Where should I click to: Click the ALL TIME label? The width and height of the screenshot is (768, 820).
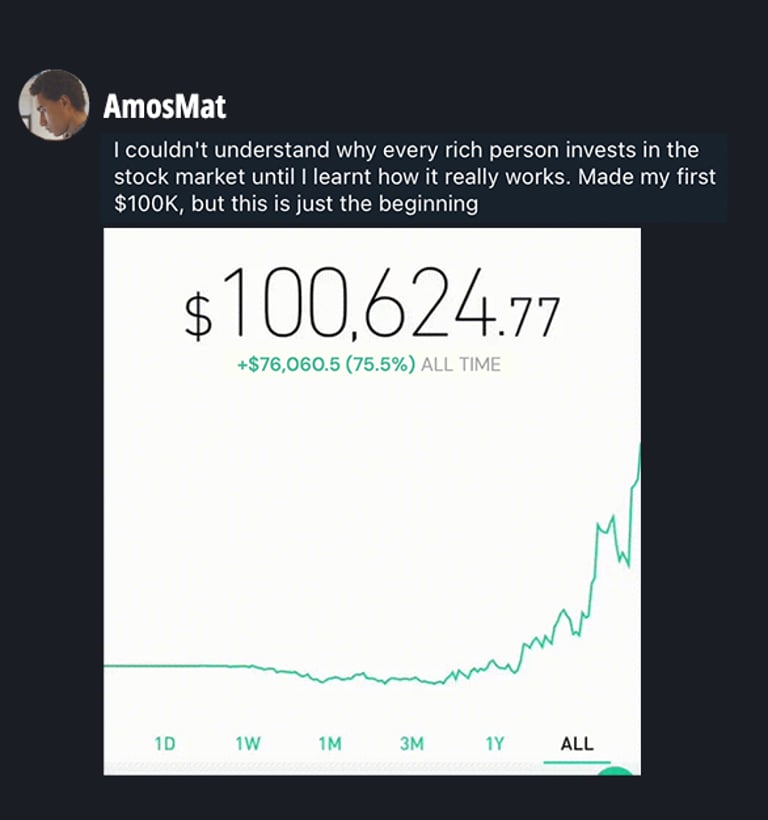click(461, 365)
